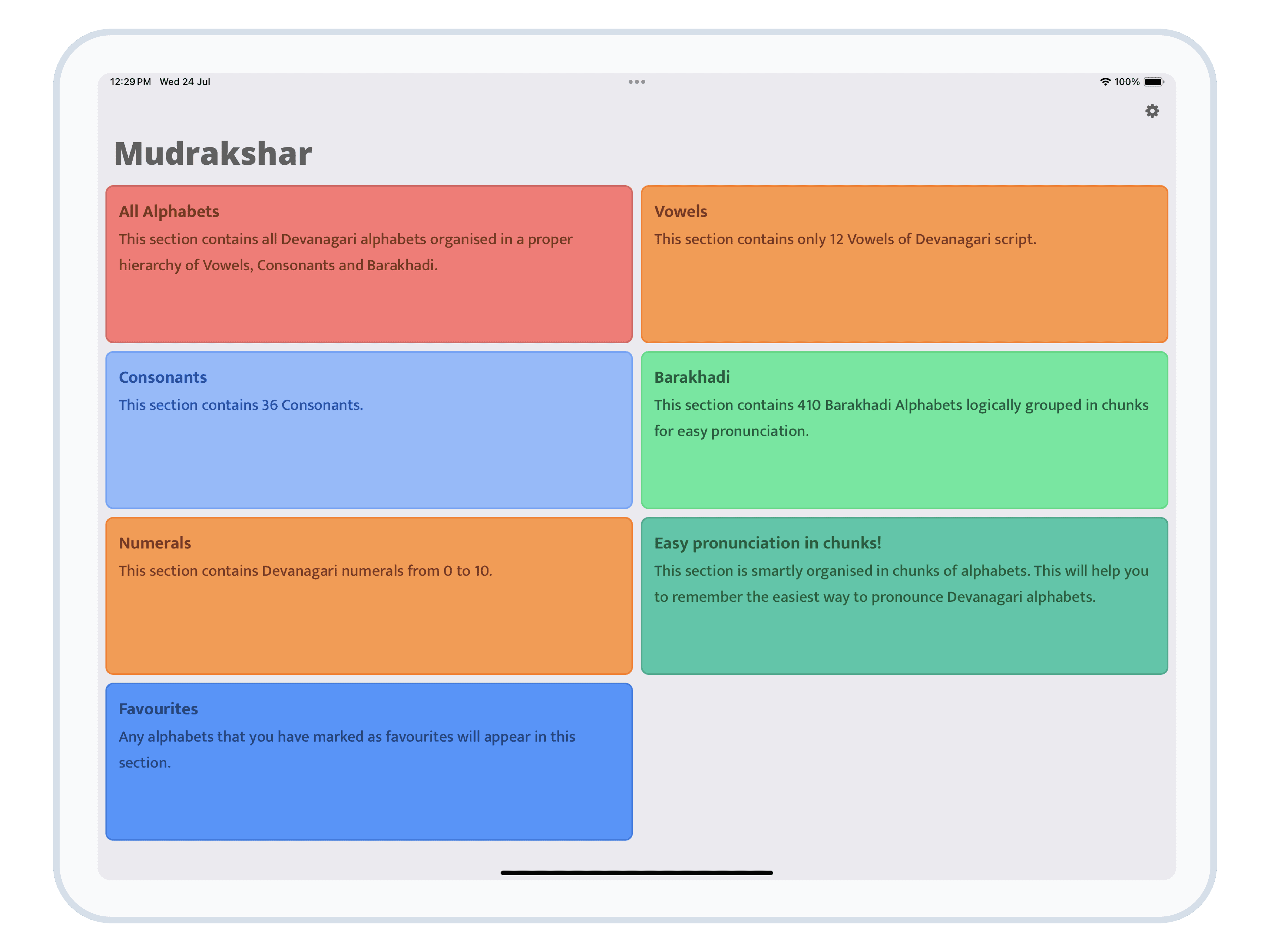1270x952 pixels.
Task: Open the settings gear icon
Action: coord(1152,111)
